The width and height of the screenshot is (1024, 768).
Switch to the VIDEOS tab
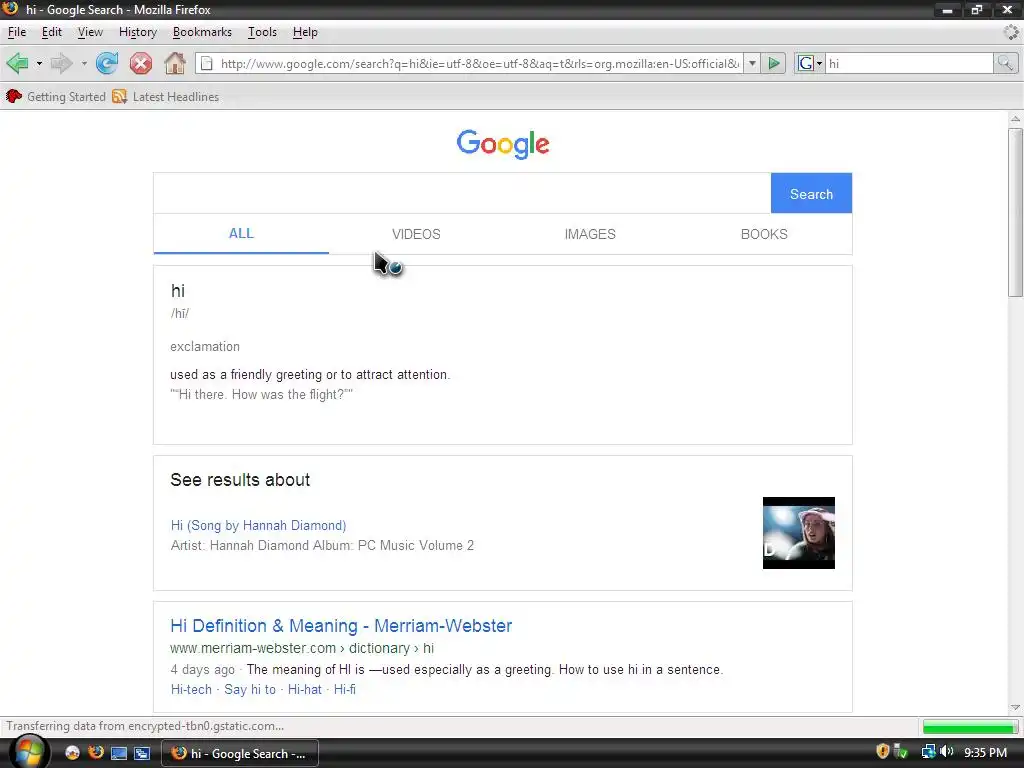416,234
